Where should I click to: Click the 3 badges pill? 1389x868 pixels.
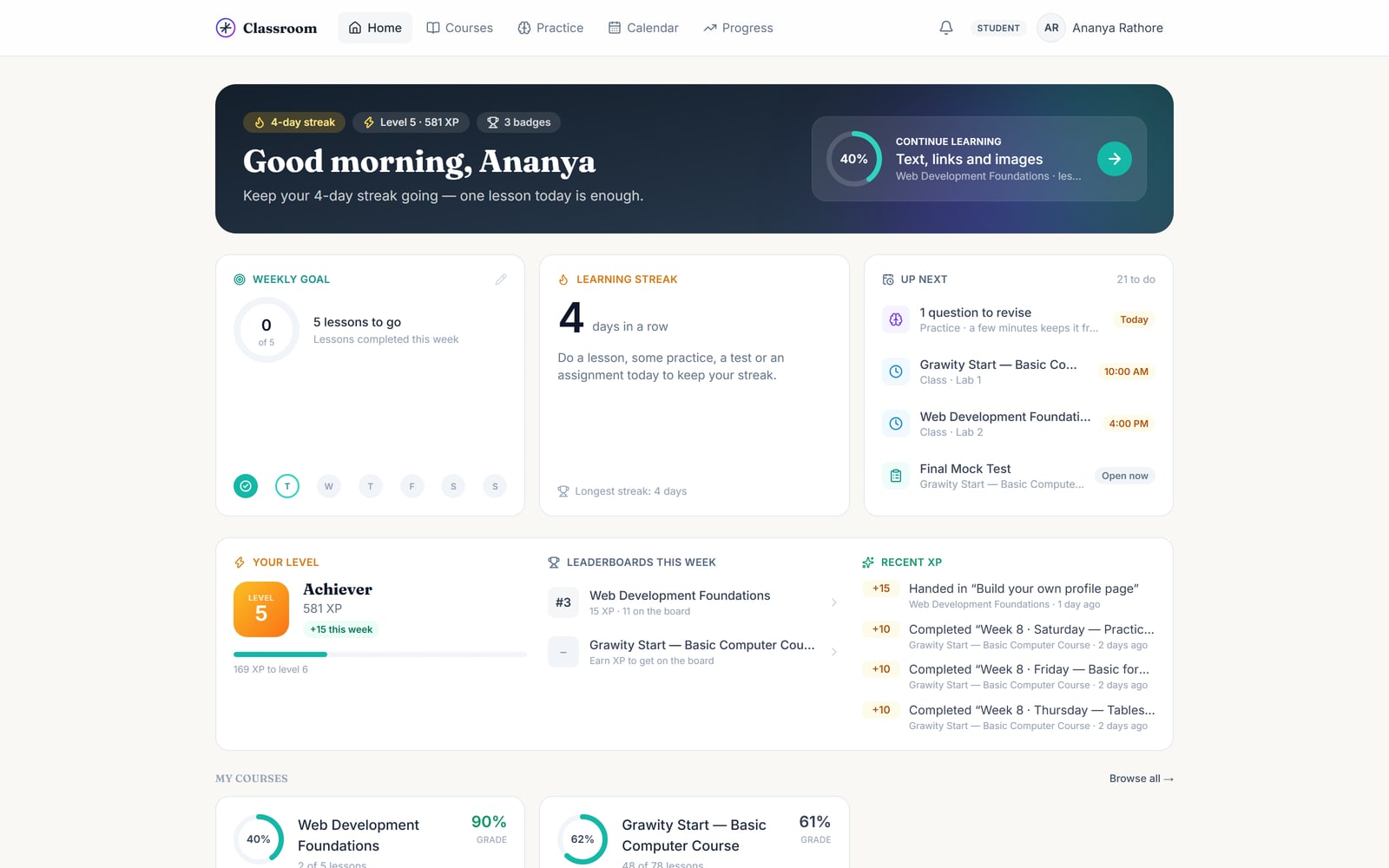coord(518,122)
